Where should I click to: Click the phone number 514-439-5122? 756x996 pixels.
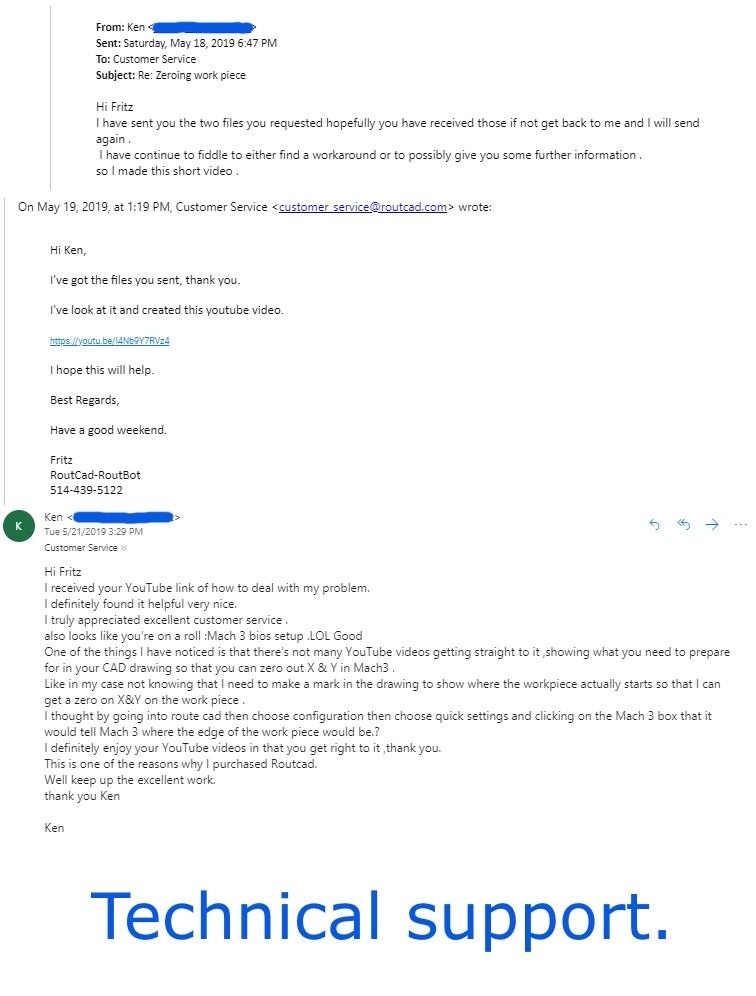(86, 490)
